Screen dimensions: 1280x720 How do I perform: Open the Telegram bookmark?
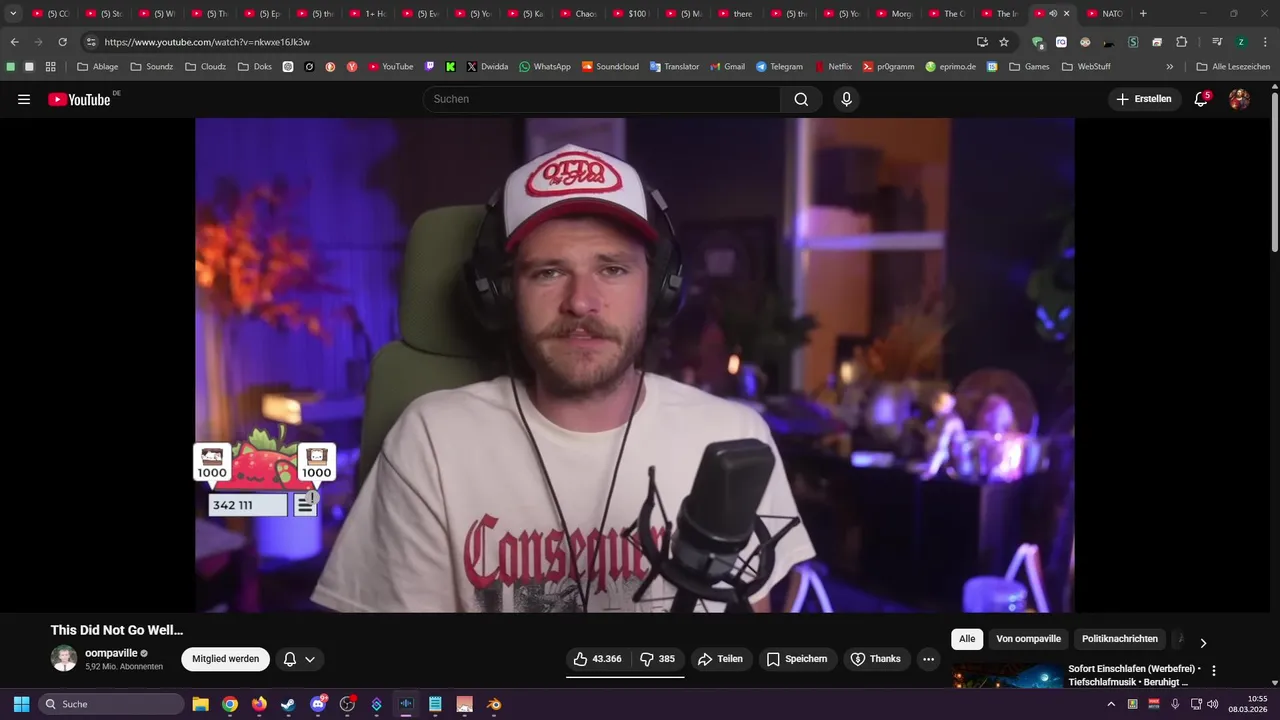[779, 67]
